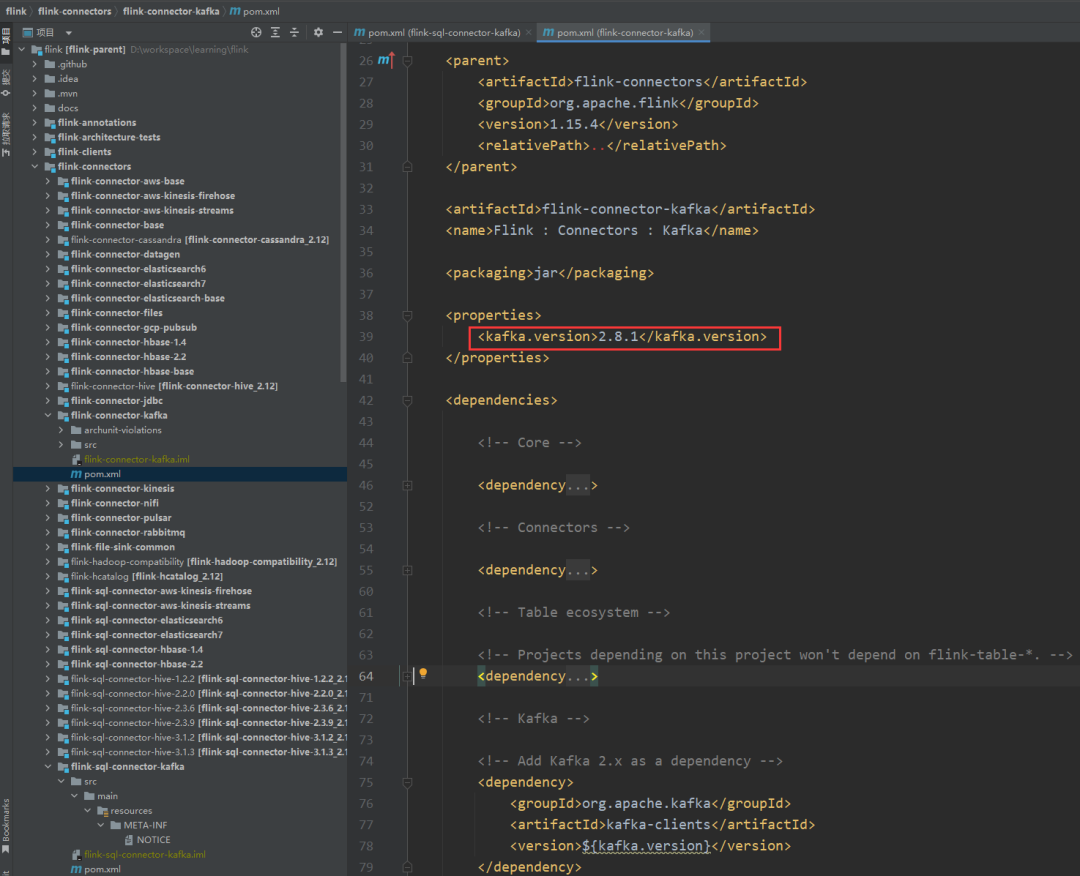Click the Collapse All icon in project panel
The height and width of the screenshot is (876, 1080).
point(293,32)
